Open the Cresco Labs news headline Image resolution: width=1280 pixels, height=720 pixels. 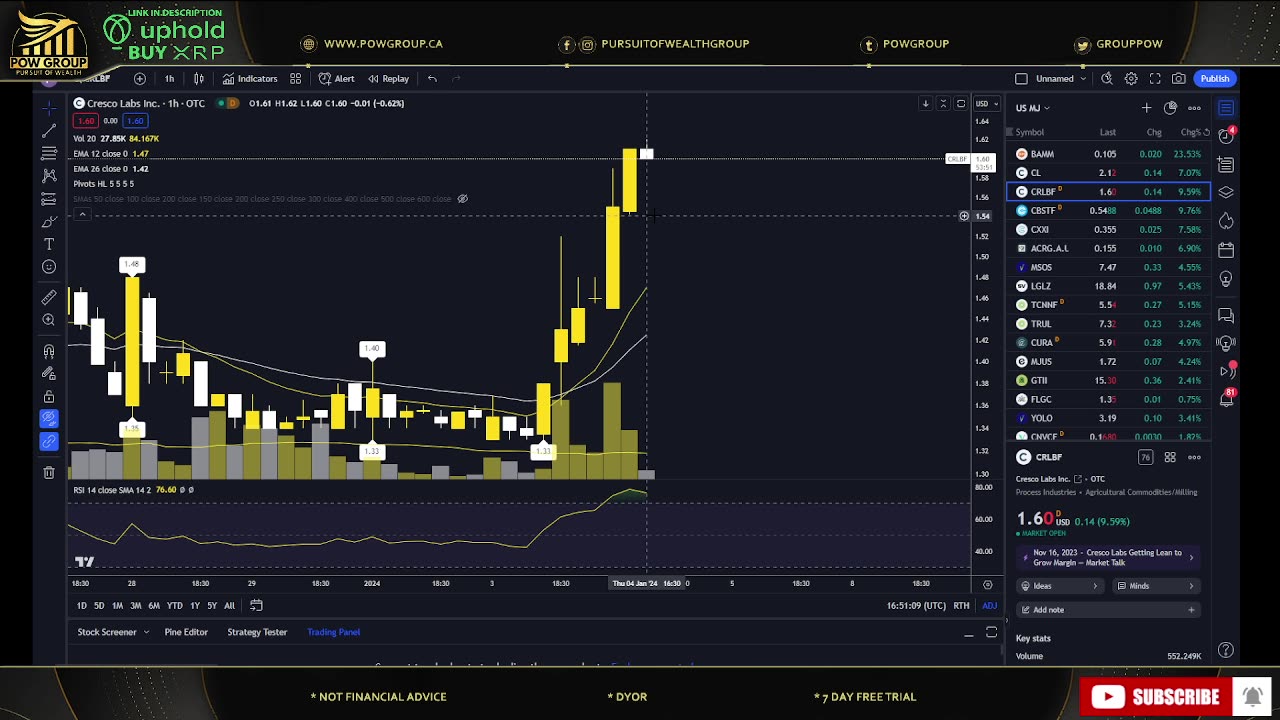pos(1107,557)
